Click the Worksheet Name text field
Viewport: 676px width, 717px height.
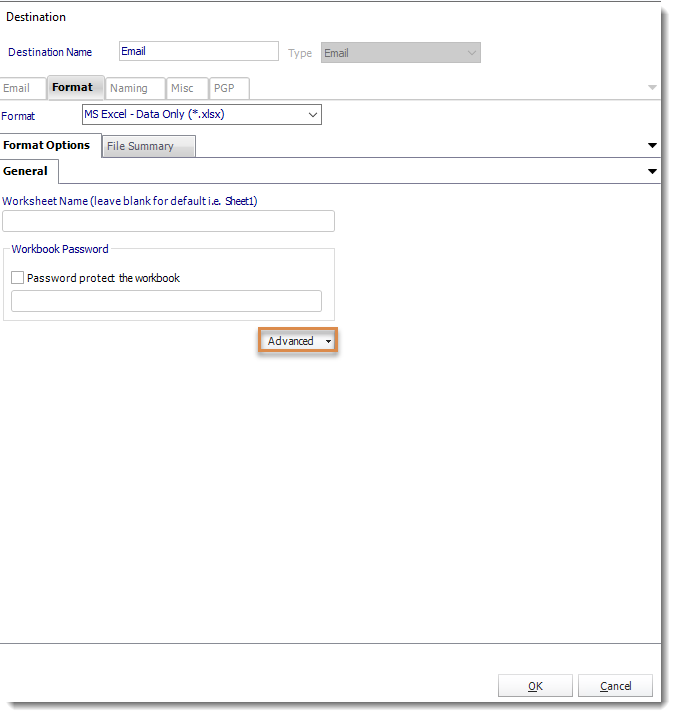pyautogui.click(x=169, y=222)
